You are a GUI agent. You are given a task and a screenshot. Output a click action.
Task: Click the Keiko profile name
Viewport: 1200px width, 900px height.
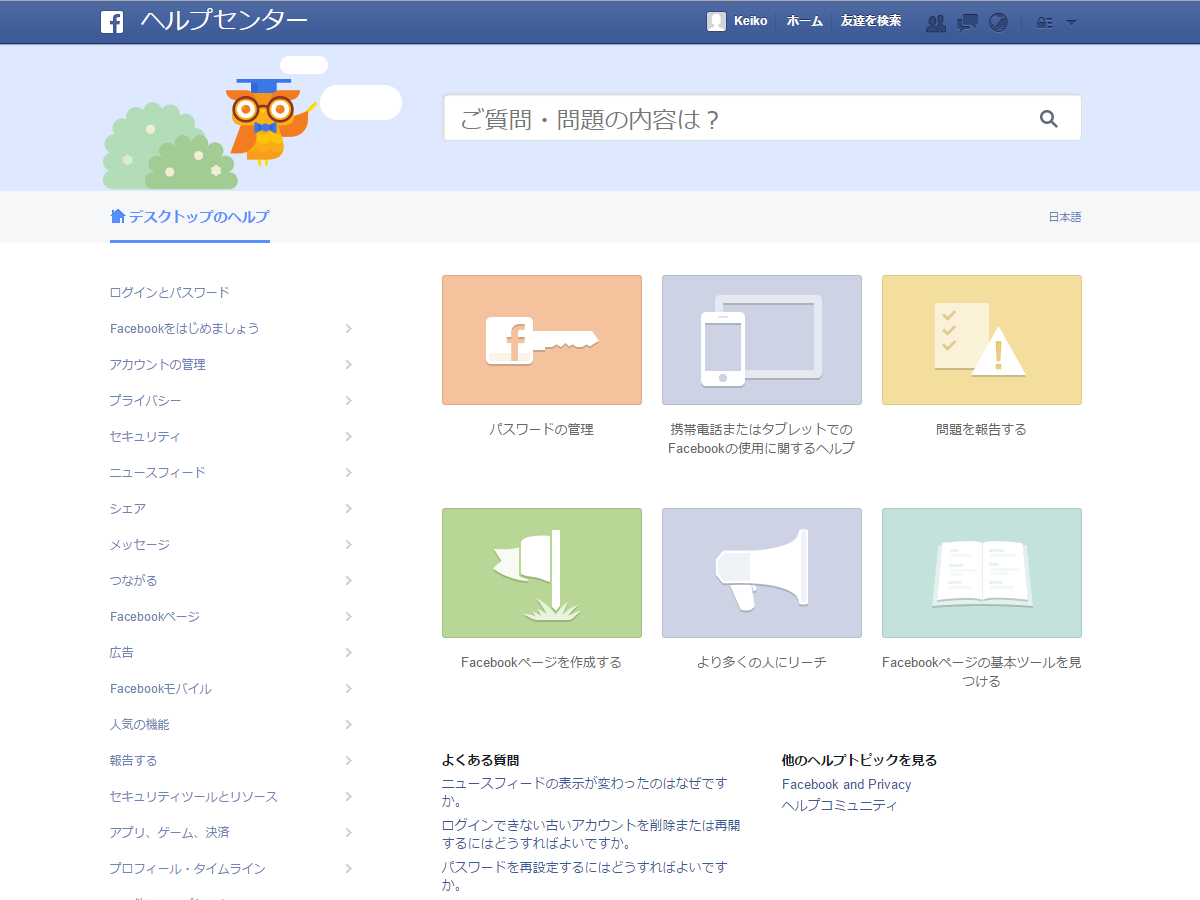(751, 21)
